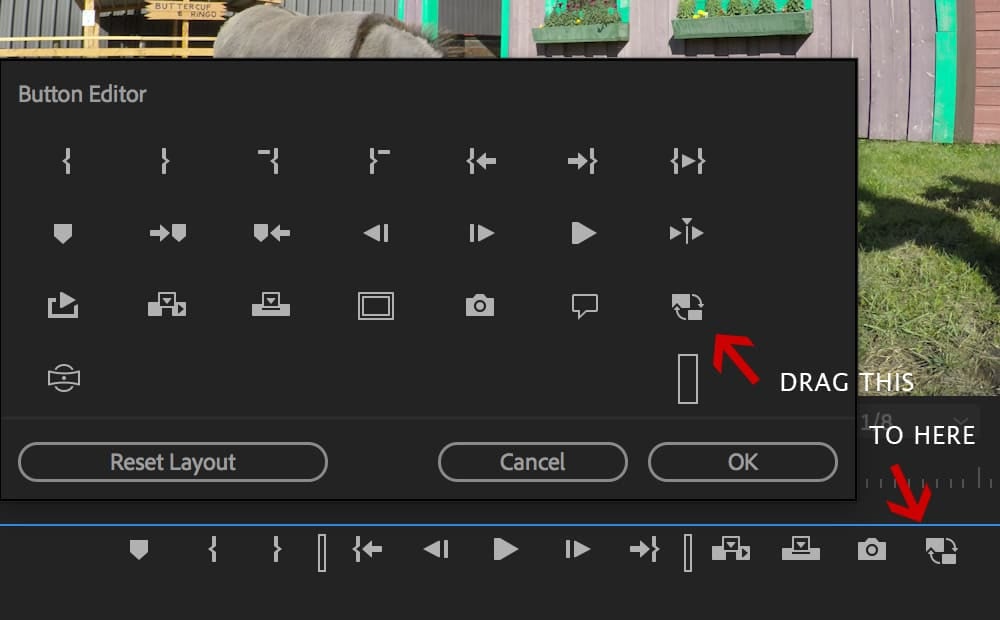Click Cancel to dismiss the Button Editor
Image resolution: width=1000 pixels, height=620 pixels.
[533, 462]
